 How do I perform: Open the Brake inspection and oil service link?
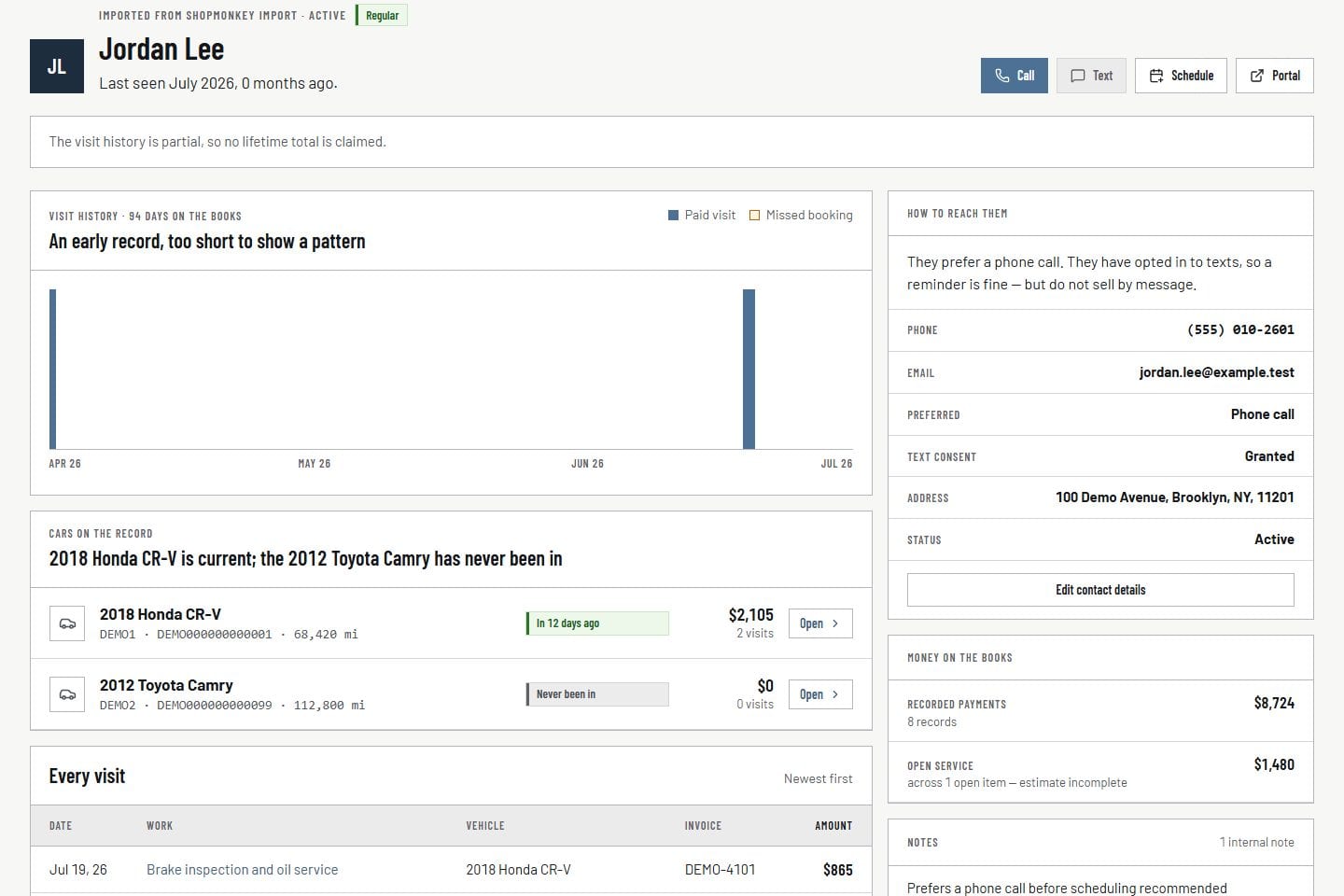[x=242, y=870]
